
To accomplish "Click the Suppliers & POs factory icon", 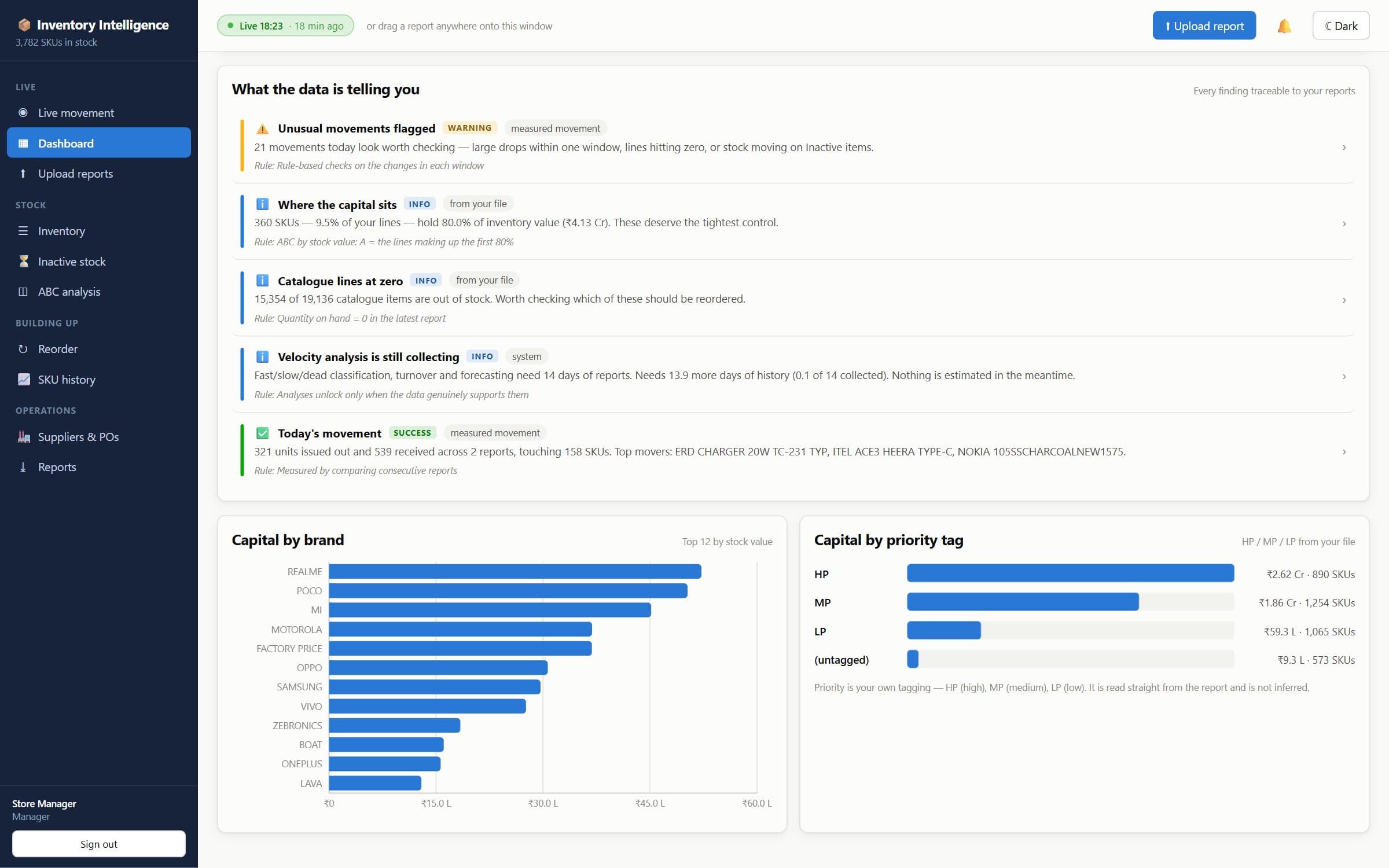I will tap(24, 437).
